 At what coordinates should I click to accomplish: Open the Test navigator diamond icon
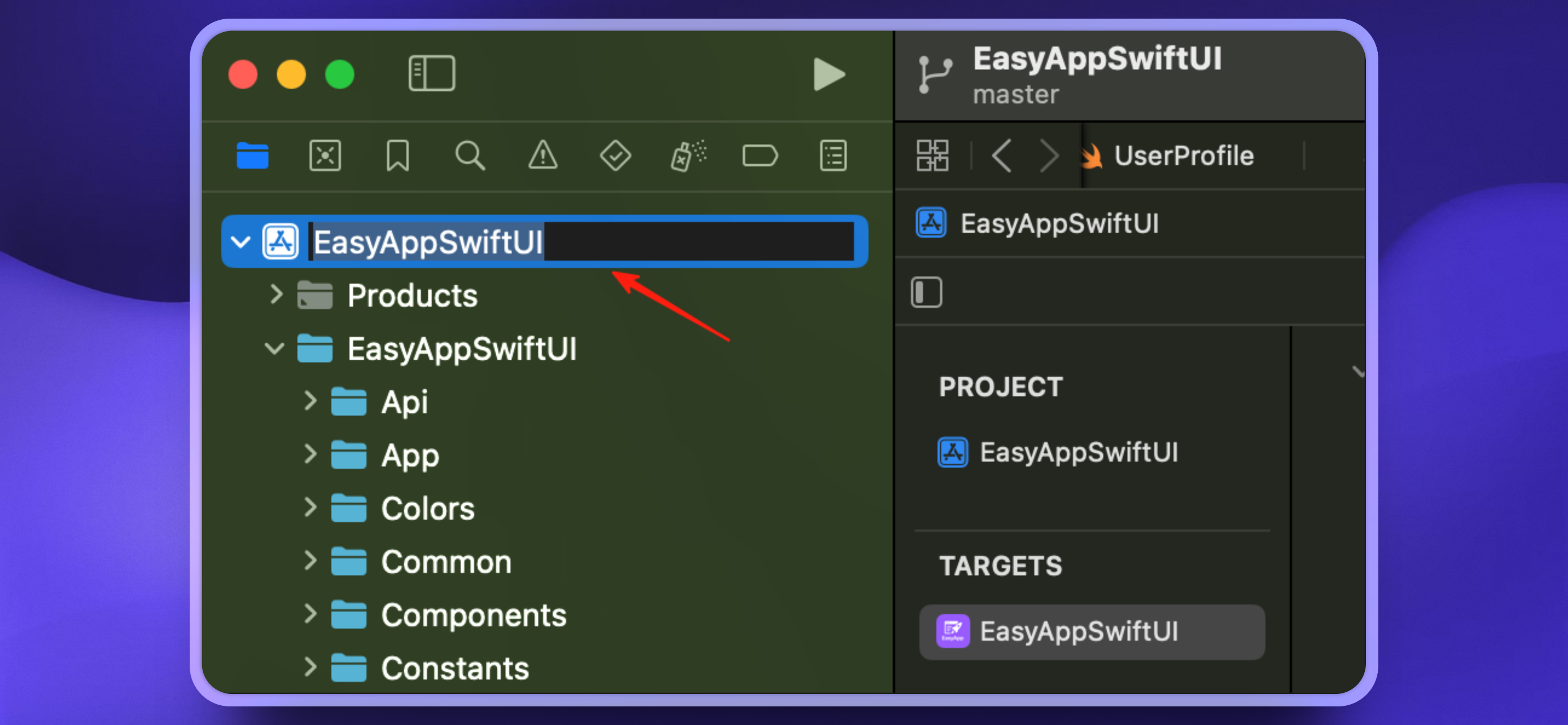(615, 156)
